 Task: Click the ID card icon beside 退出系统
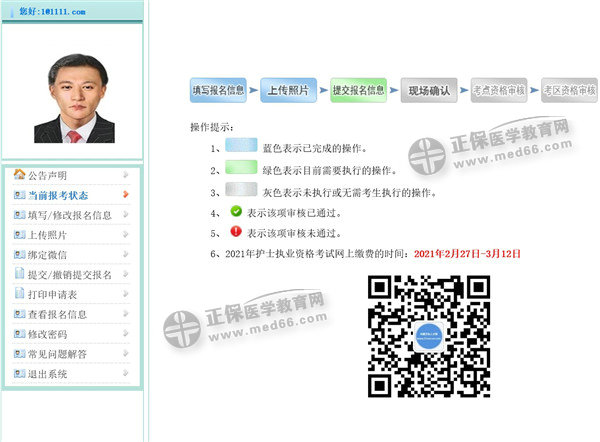pyautogui.click(x=19, y=374)
